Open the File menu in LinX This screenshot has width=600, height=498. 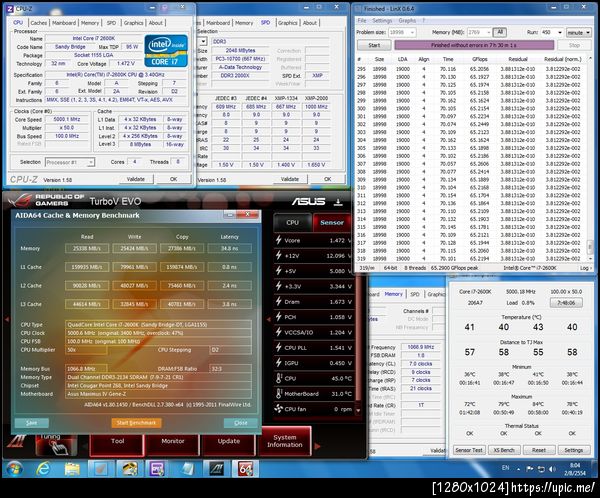[362, 20]
